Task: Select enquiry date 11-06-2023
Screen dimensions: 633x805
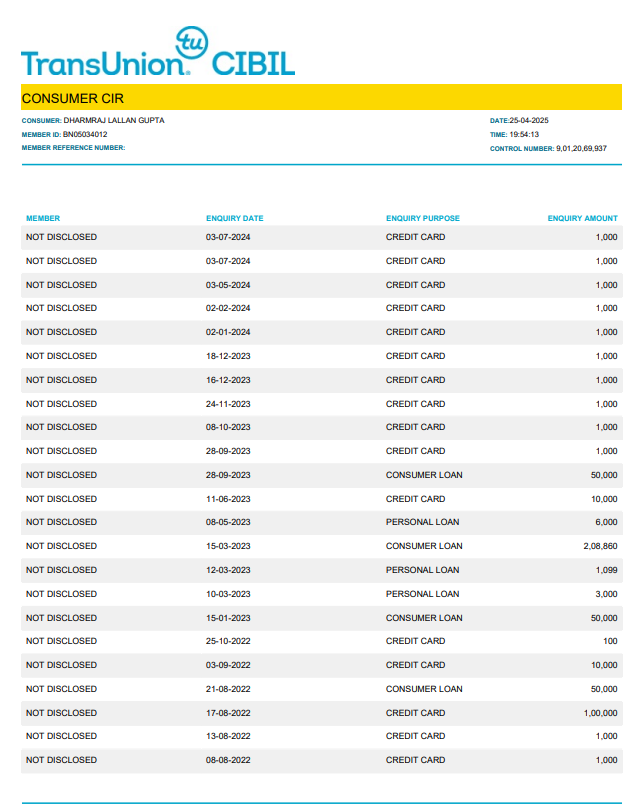Action: [x=228, y=499]
